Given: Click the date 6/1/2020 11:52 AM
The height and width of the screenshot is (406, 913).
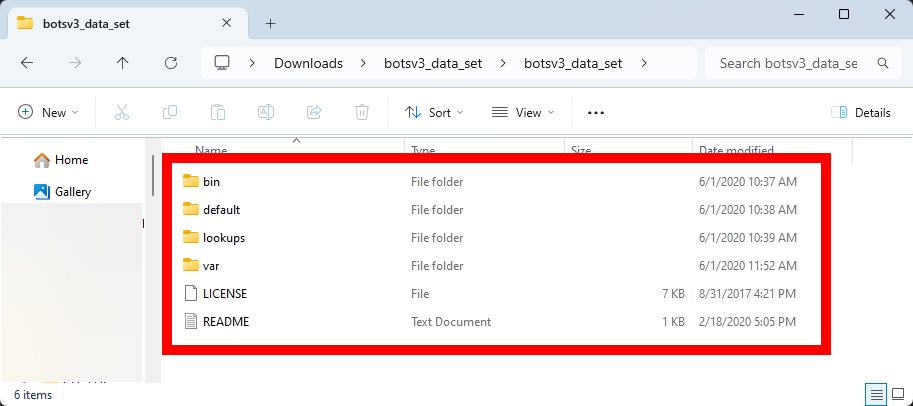Looking at the screenshot, I should [x=748, y=266].
